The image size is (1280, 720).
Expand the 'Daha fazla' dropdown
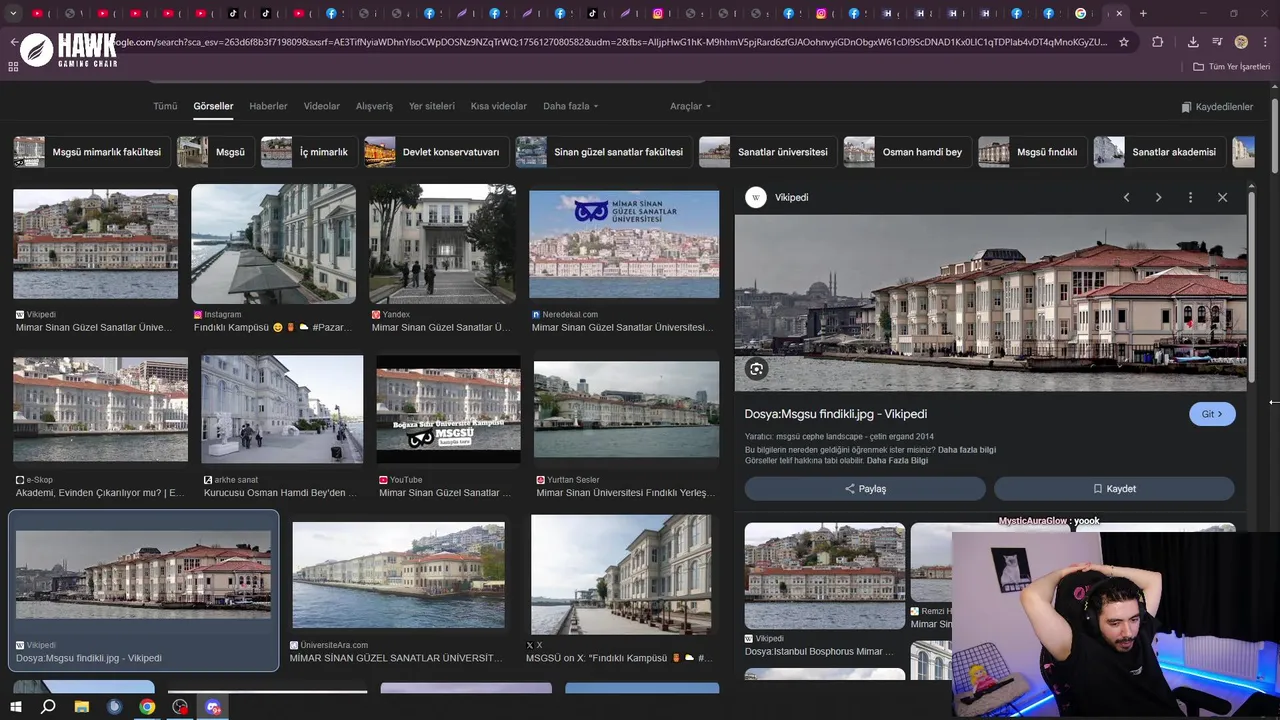click(570, 106)
